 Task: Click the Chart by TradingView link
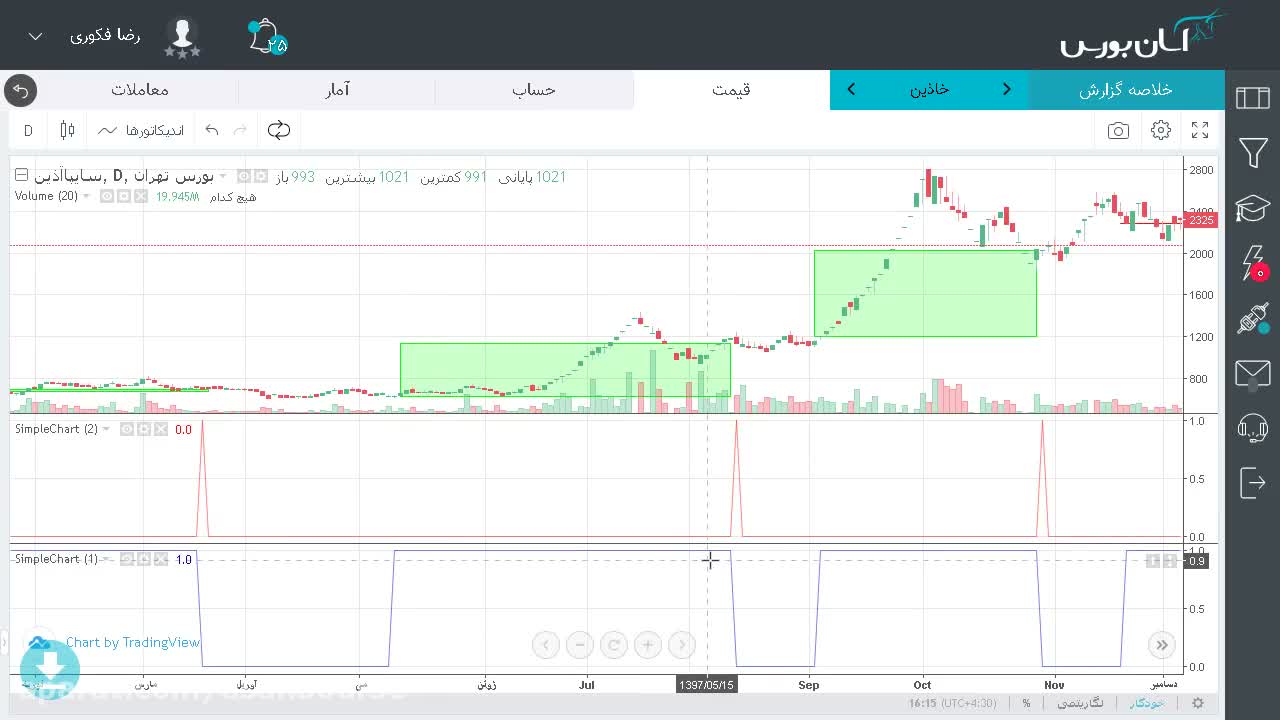coord(133,643)
